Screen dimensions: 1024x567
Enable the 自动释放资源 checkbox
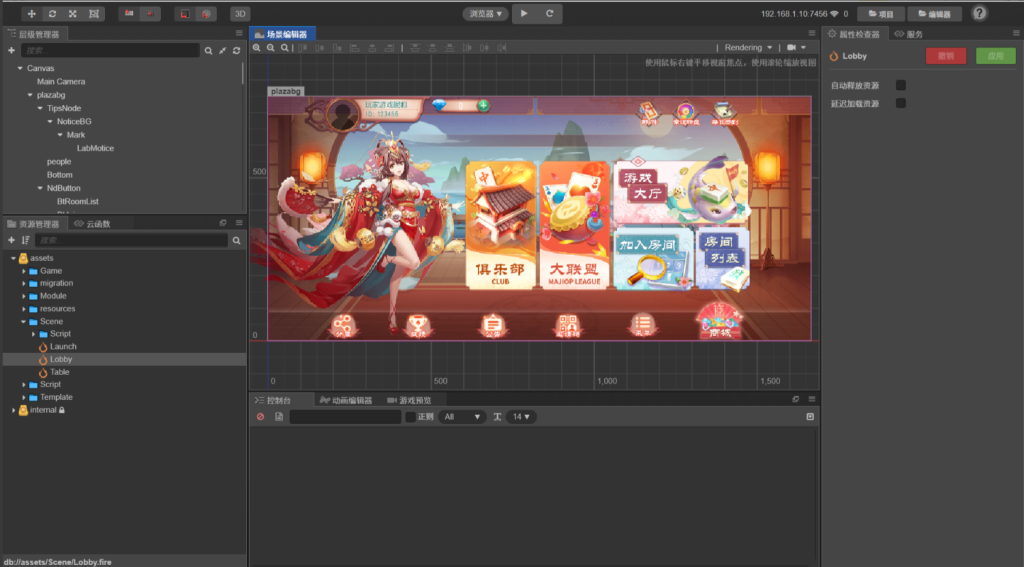(x=901, y=86)
